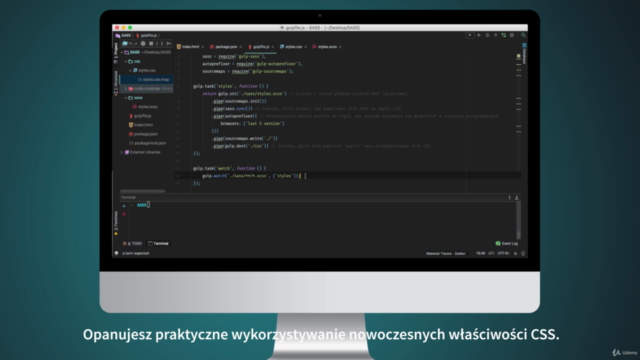Image resolution: width=640 pixels, height=360 pixels.
Task: Select styles.scss file in project tree
Action: tap(147, 107)
